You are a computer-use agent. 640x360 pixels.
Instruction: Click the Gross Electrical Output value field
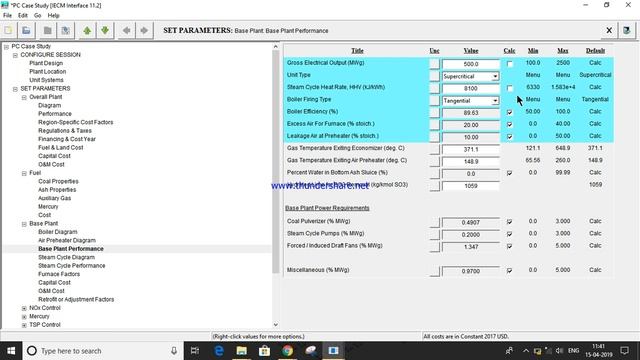tap(471, 64)
